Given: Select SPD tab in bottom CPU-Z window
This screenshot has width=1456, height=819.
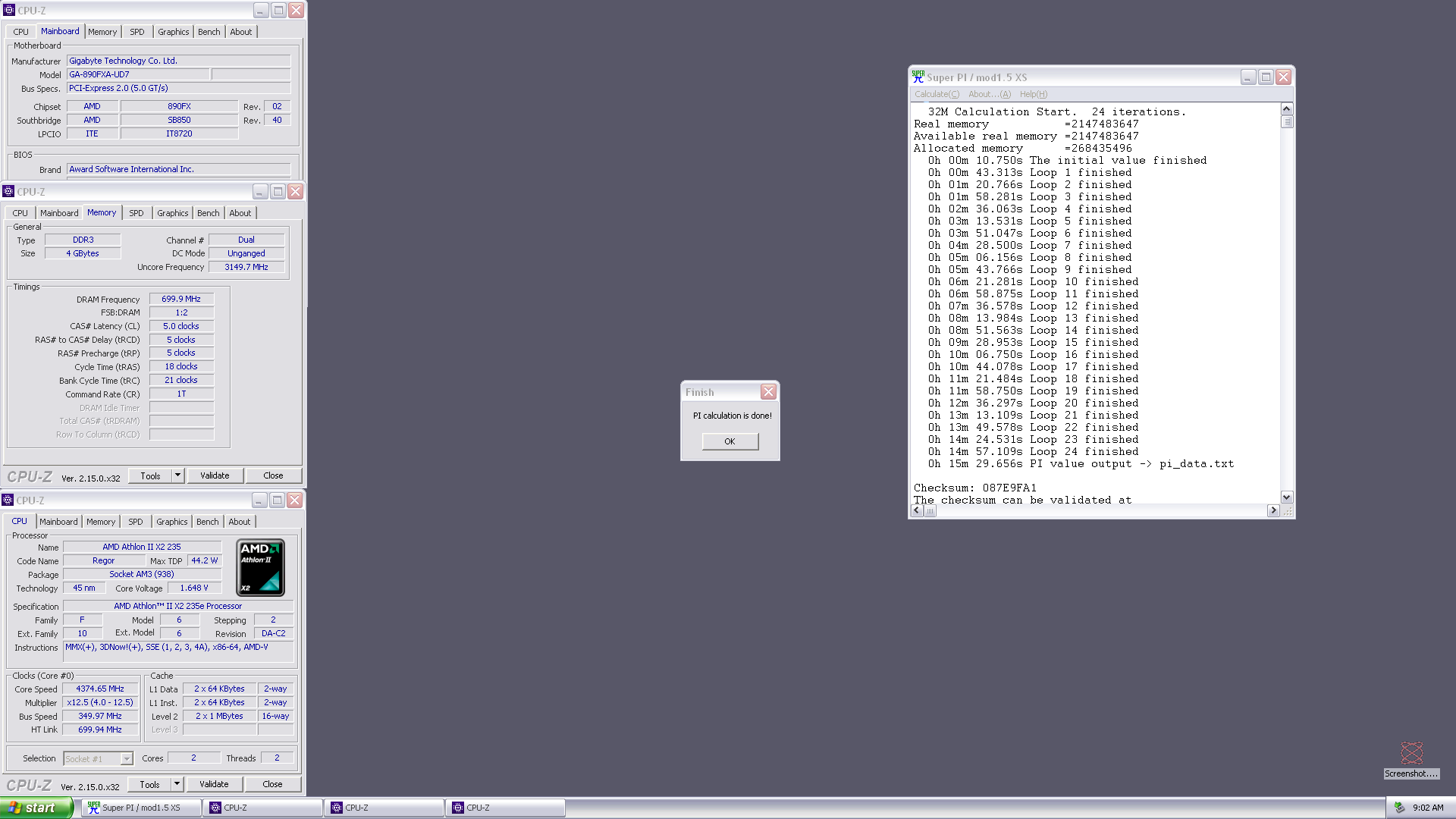Looking at the screenshot, I should click(x=135, y=522).
